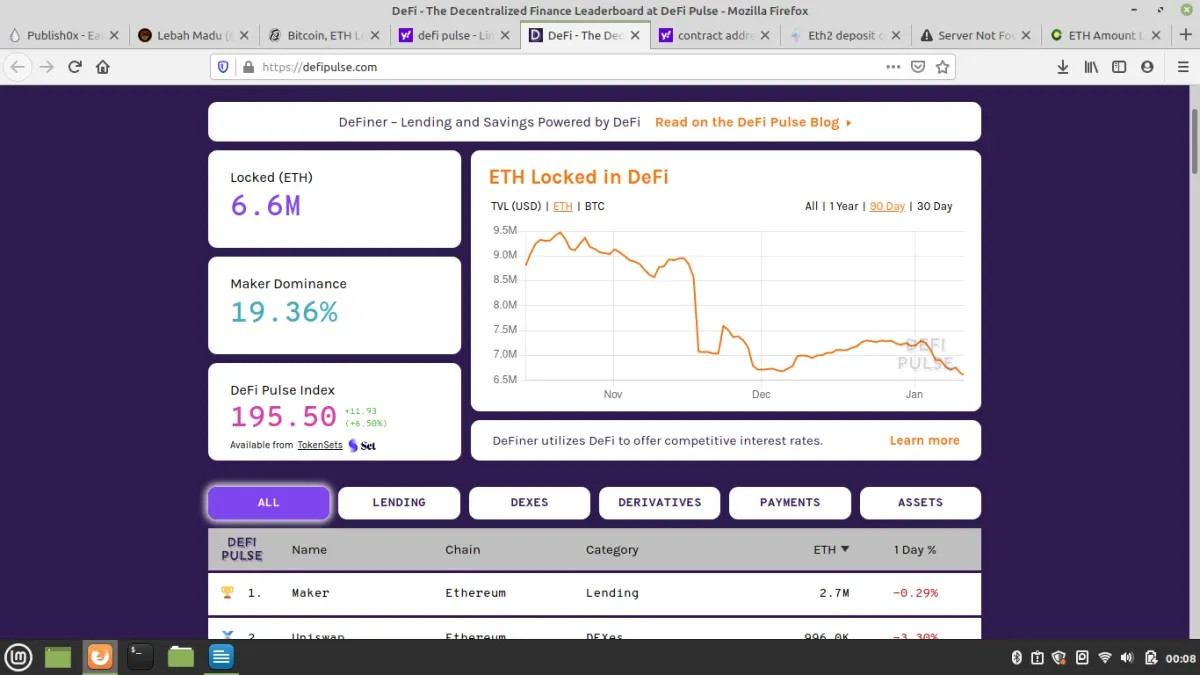Open the Library bookmarks icon
Viewport: 1200px width, 675px height.
pyautogui.click(x=1091, y=67)
